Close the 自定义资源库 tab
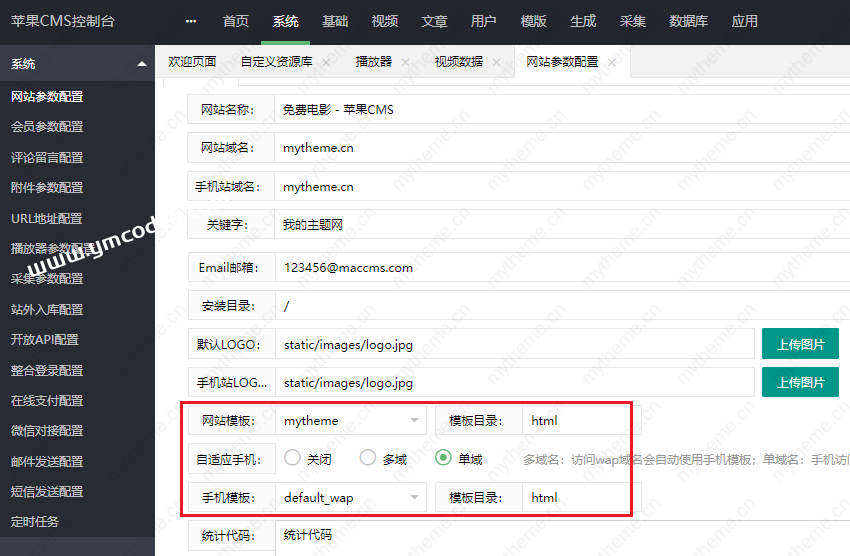 point(326,62)
